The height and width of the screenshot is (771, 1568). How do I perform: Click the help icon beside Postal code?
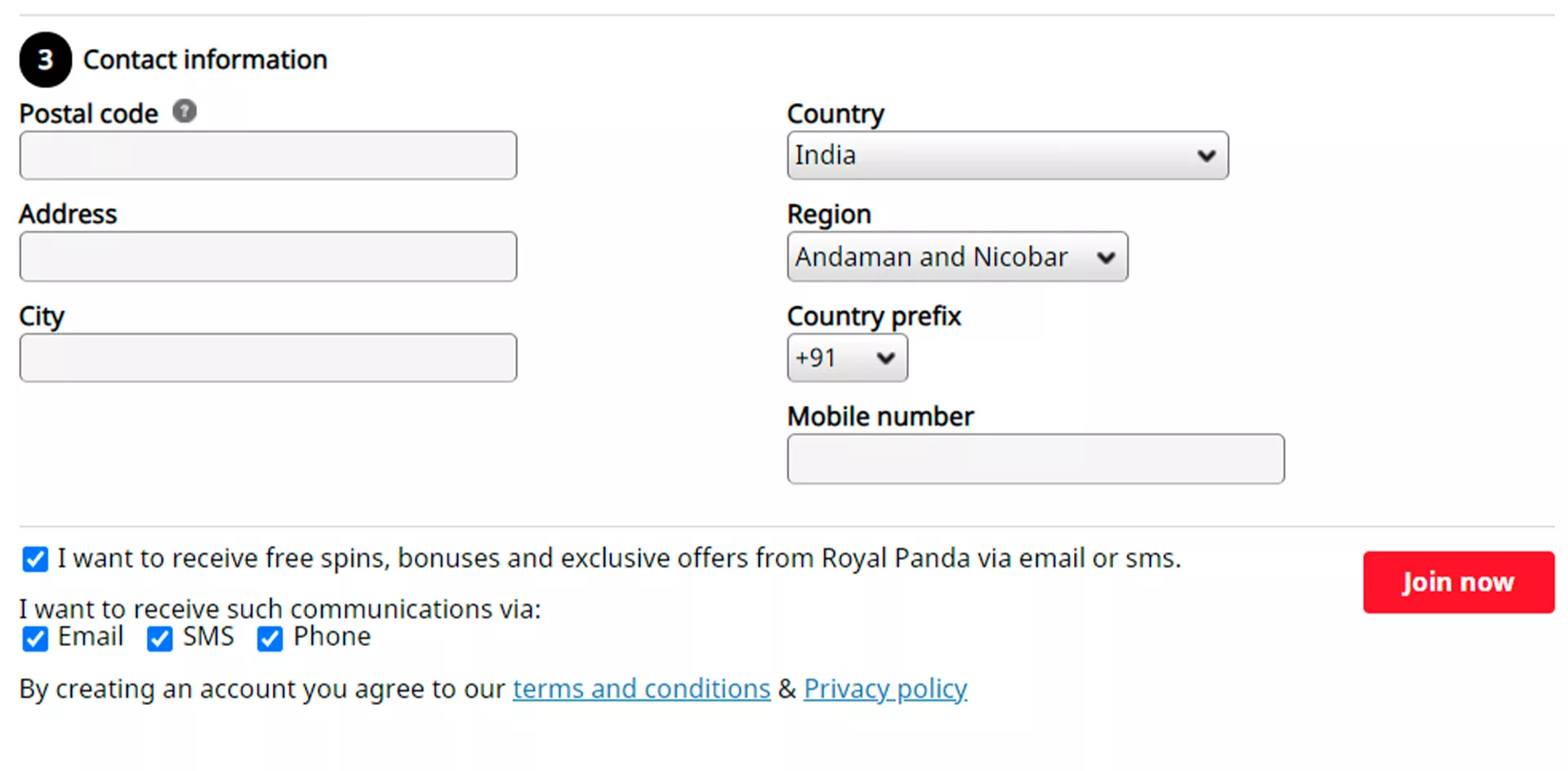click(x=185, y=112)
